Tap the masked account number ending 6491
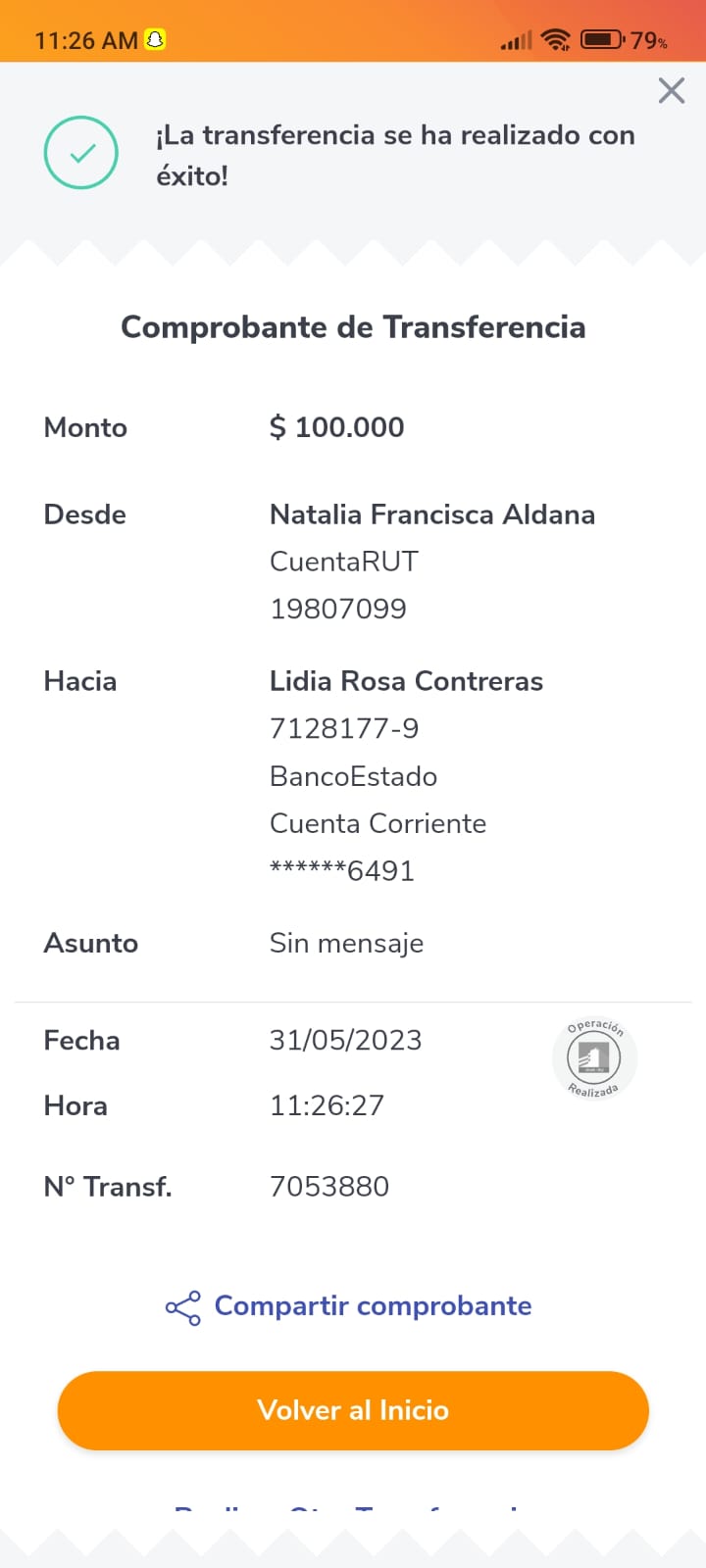Image resolution: width=706 pixels, height=1568 pixels. coord(342,870)
